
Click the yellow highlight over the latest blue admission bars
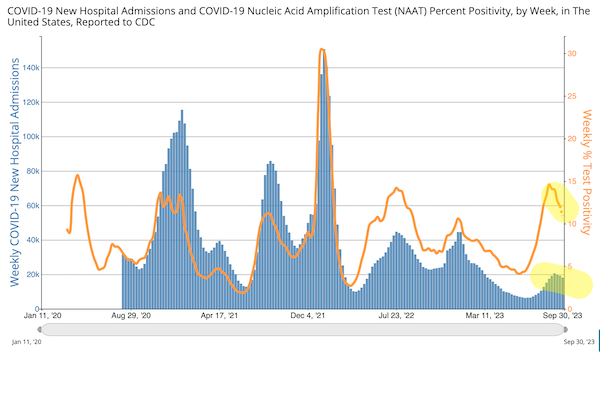coord(561,280)
